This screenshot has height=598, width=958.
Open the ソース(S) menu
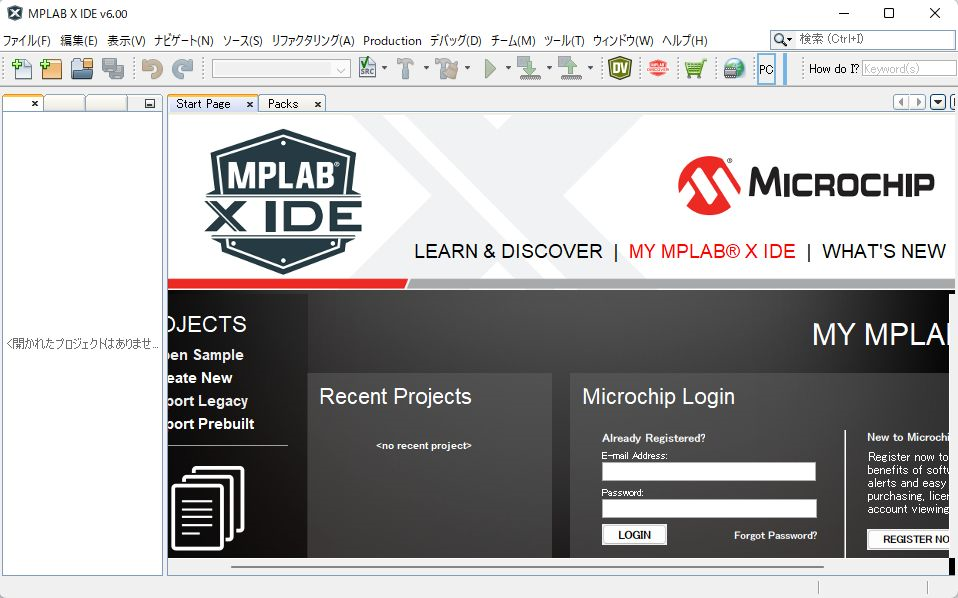[x=243, y=41]
